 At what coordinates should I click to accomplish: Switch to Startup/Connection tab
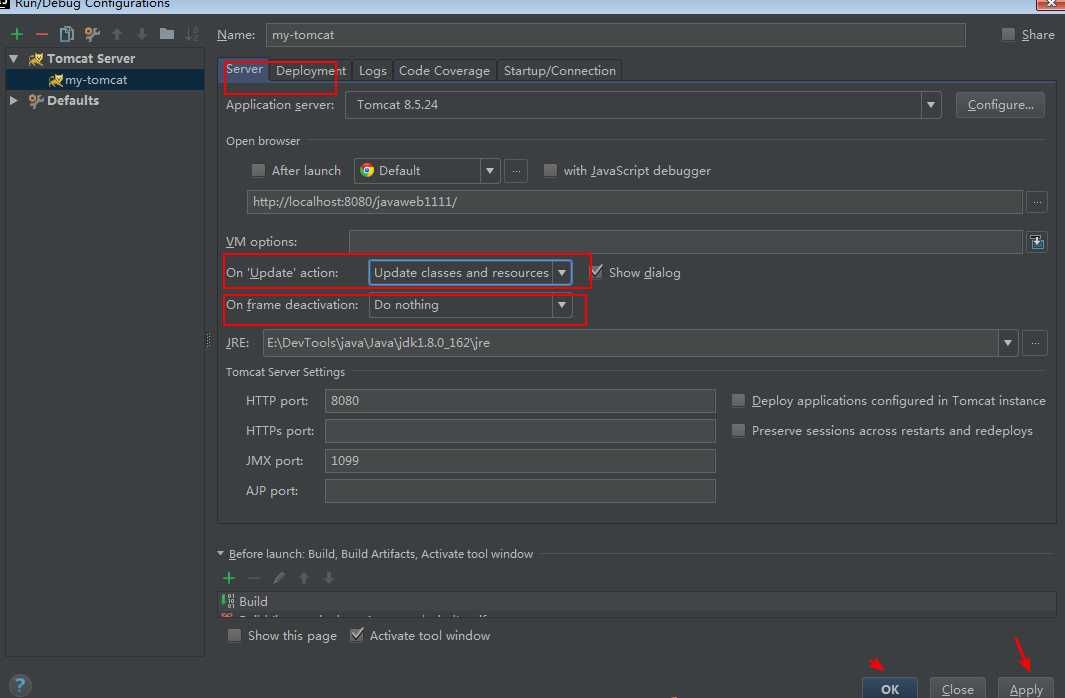click(x=560, y=71)
